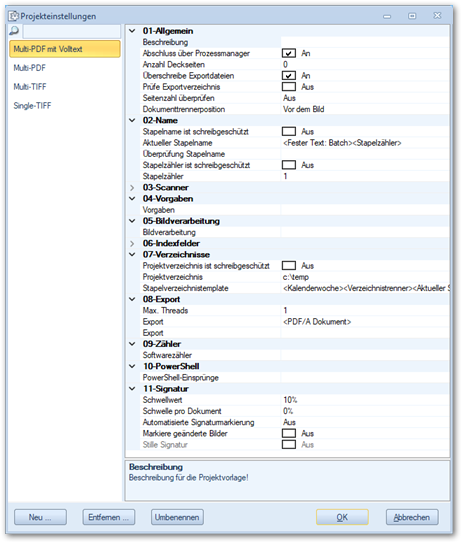Enable Projektverzeichnis ist schreibgeschützt checkbox
The height and width of the screenshot is (543, 462).
tap(288, 266)
